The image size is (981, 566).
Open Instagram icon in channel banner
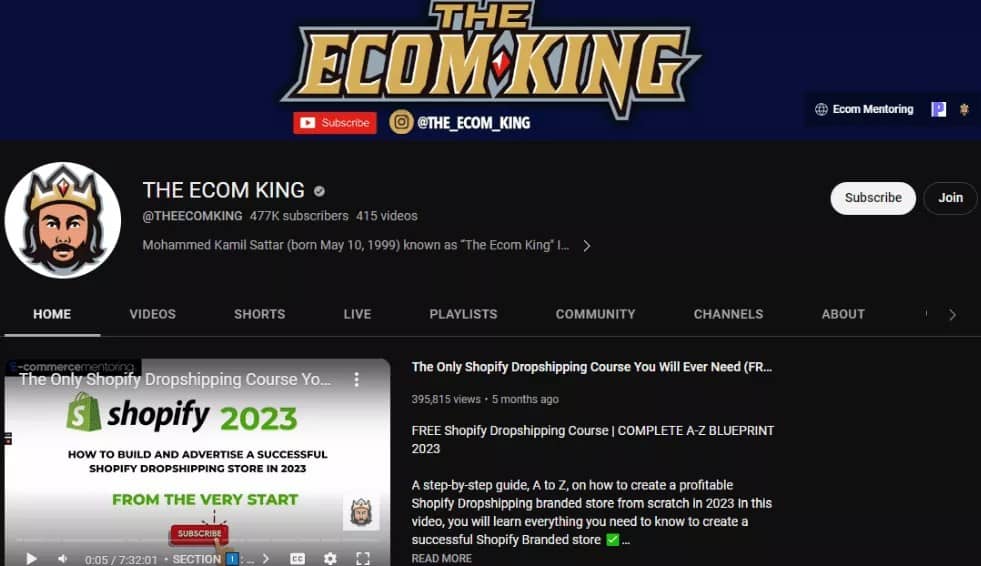pyautogui.click(x=401, y=122)
